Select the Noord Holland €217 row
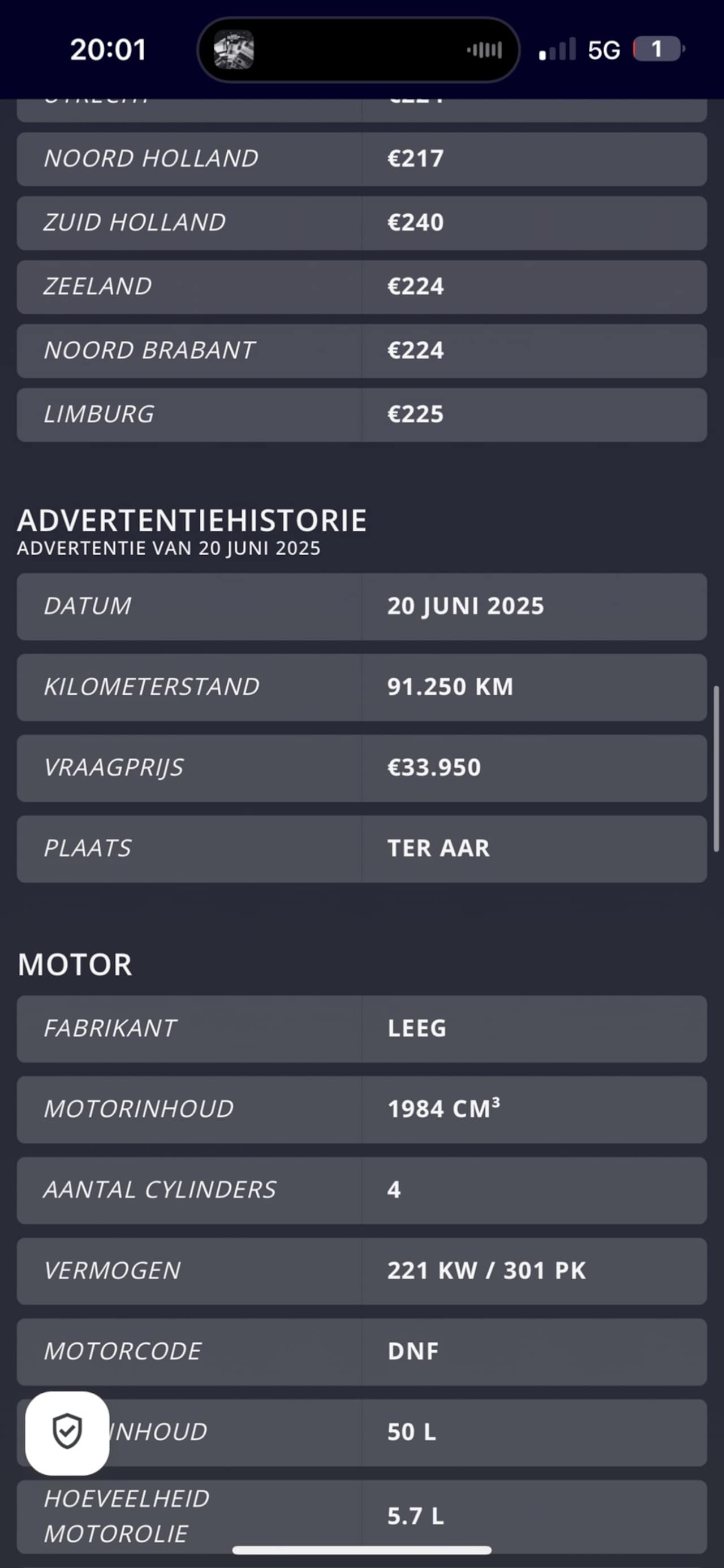This screenshot has height=1568, width=724. point(361,159)
